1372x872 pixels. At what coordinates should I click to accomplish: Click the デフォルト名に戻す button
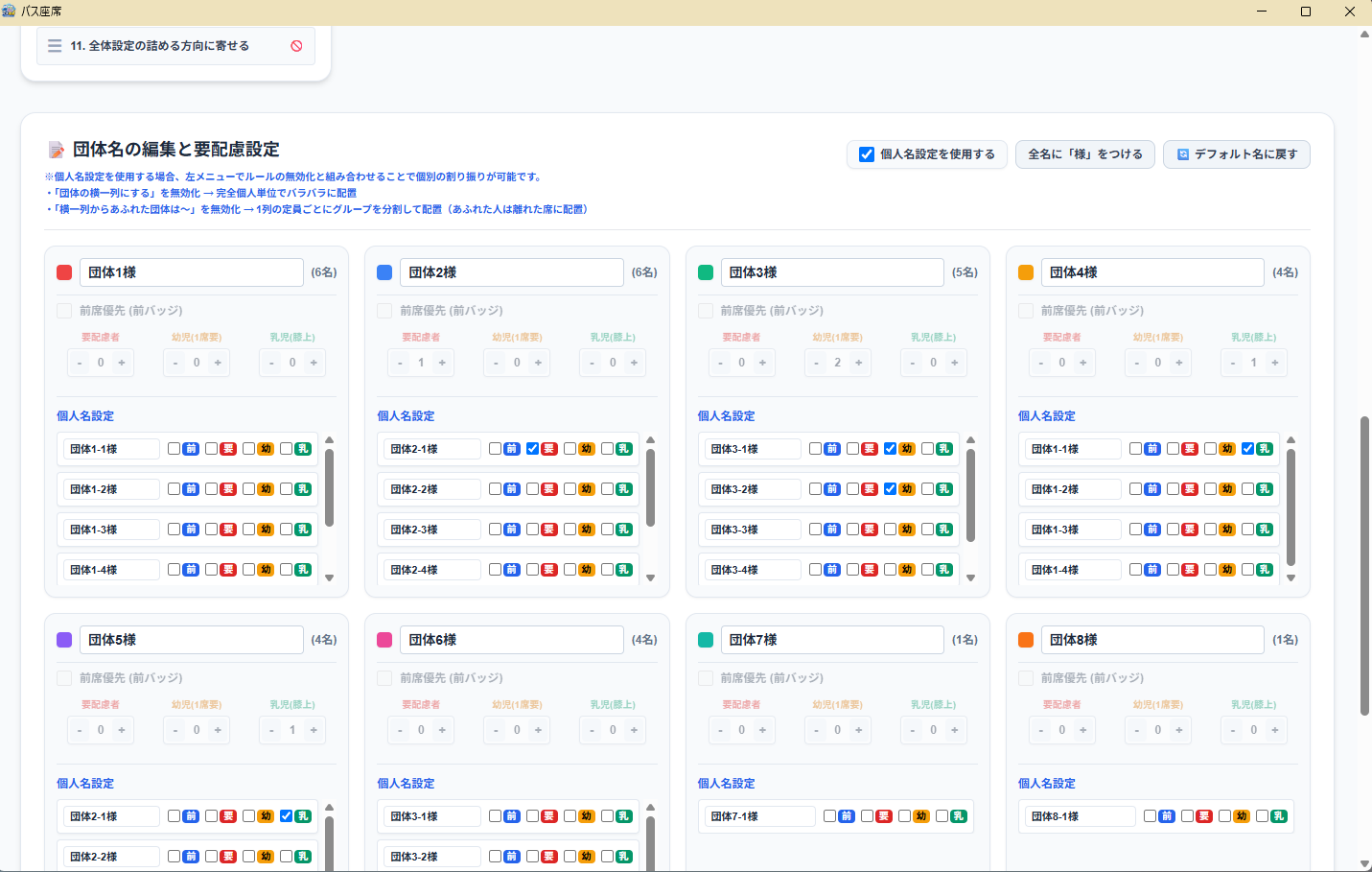(x=1237, y=154)
